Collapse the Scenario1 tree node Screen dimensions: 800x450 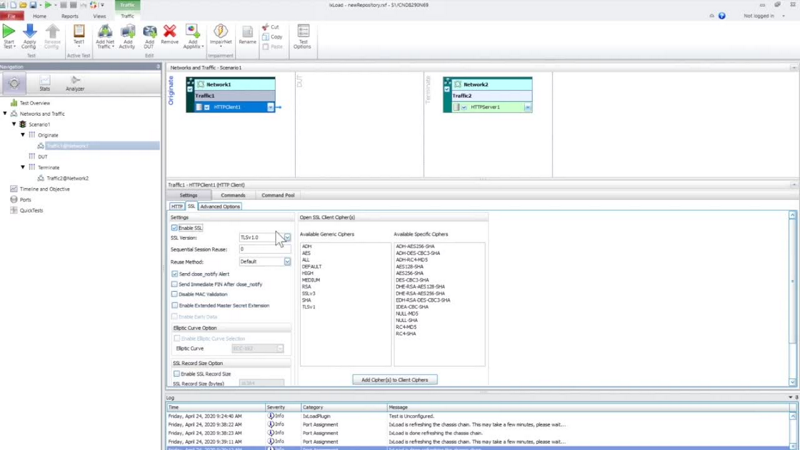click(x=14, y=124)
